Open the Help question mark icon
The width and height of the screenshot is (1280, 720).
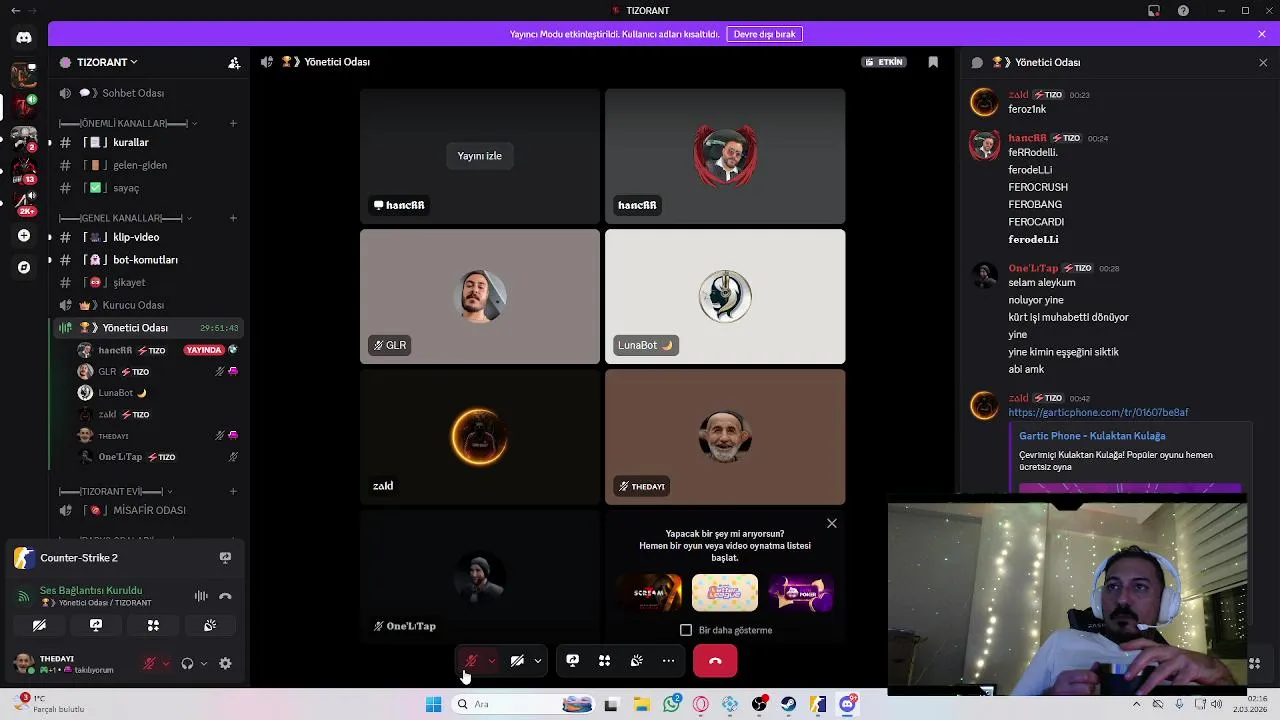click(x=1183, y=10)
